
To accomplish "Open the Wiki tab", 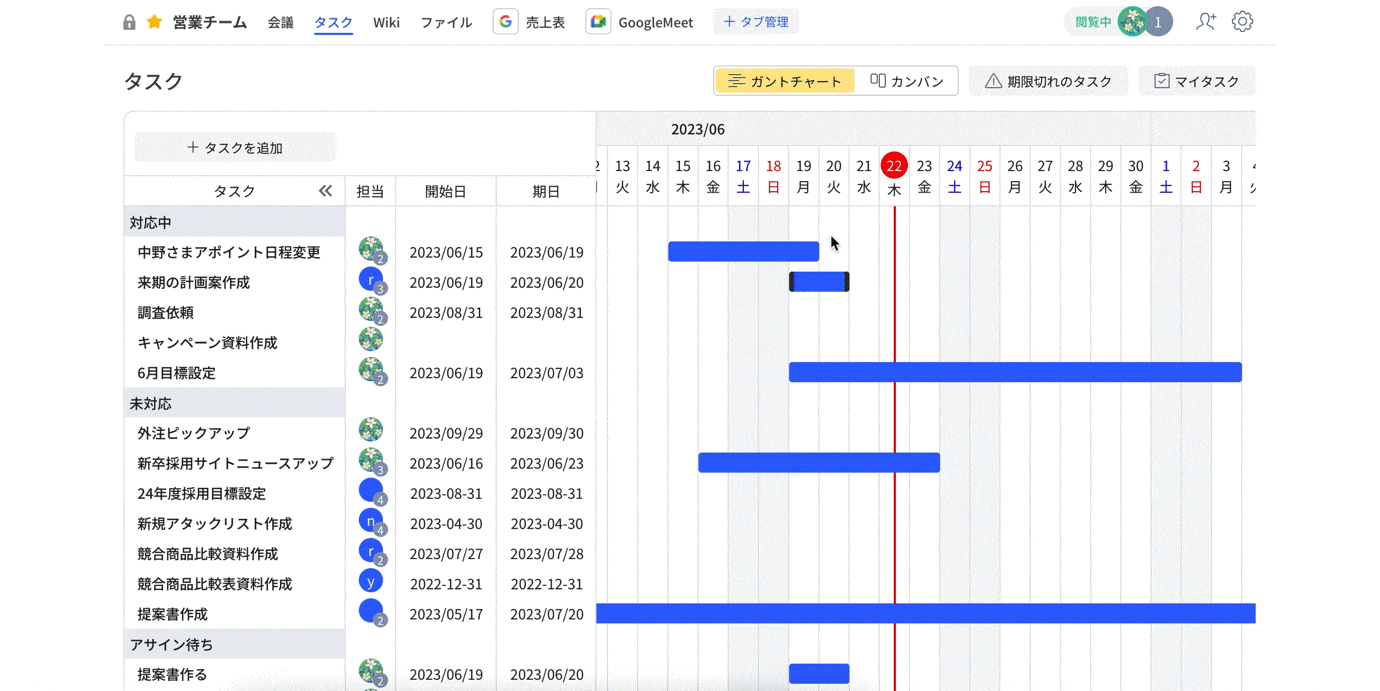I will [386, 22].
